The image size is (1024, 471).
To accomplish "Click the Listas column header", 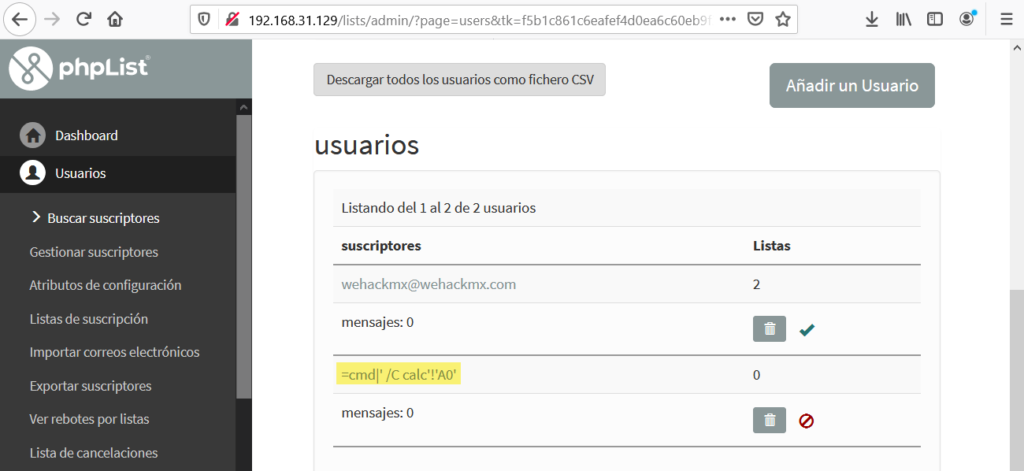I will pos(771,246).
